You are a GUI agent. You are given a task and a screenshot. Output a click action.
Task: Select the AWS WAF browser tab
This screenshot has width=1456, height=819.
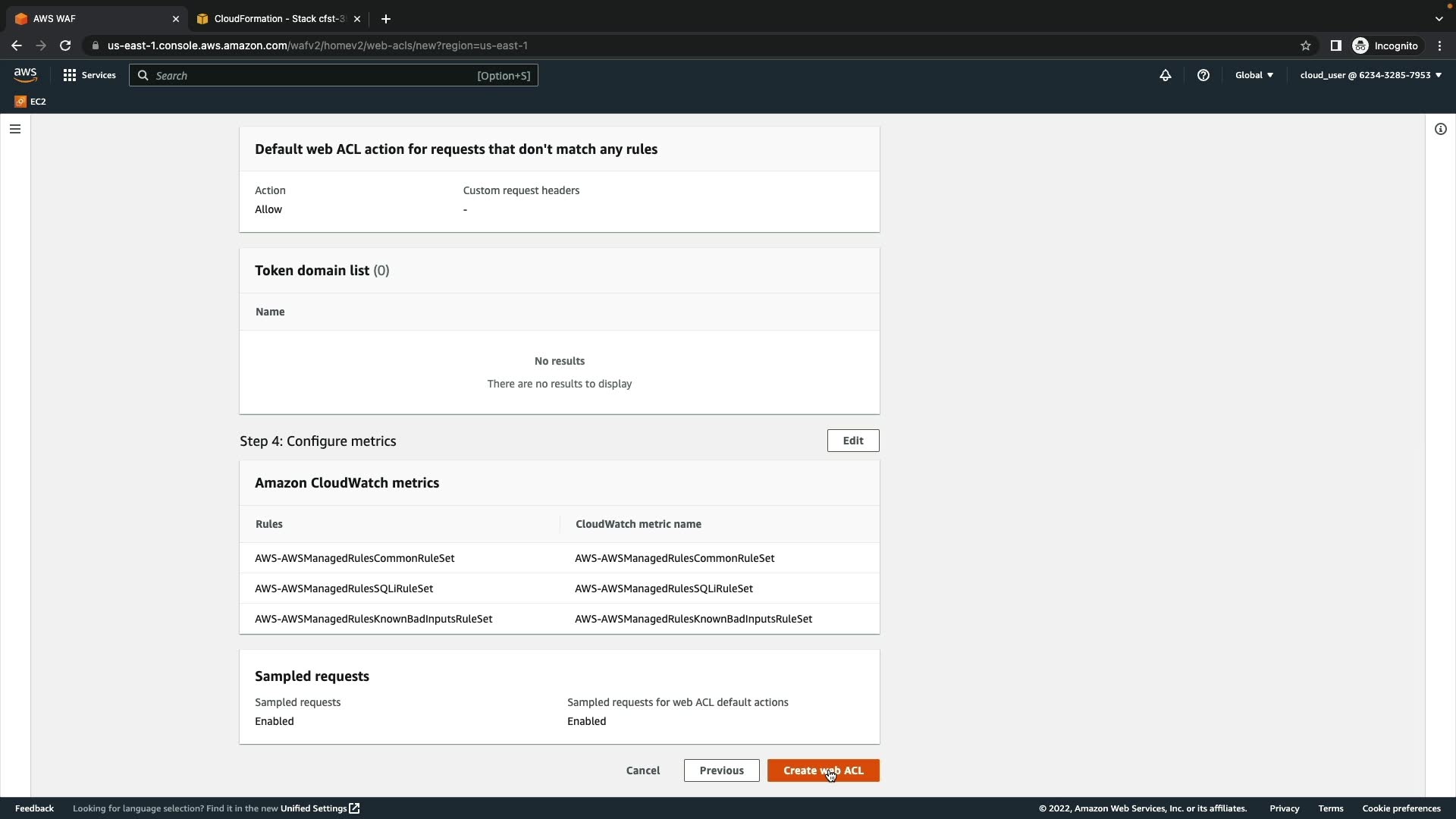[91, 19]
